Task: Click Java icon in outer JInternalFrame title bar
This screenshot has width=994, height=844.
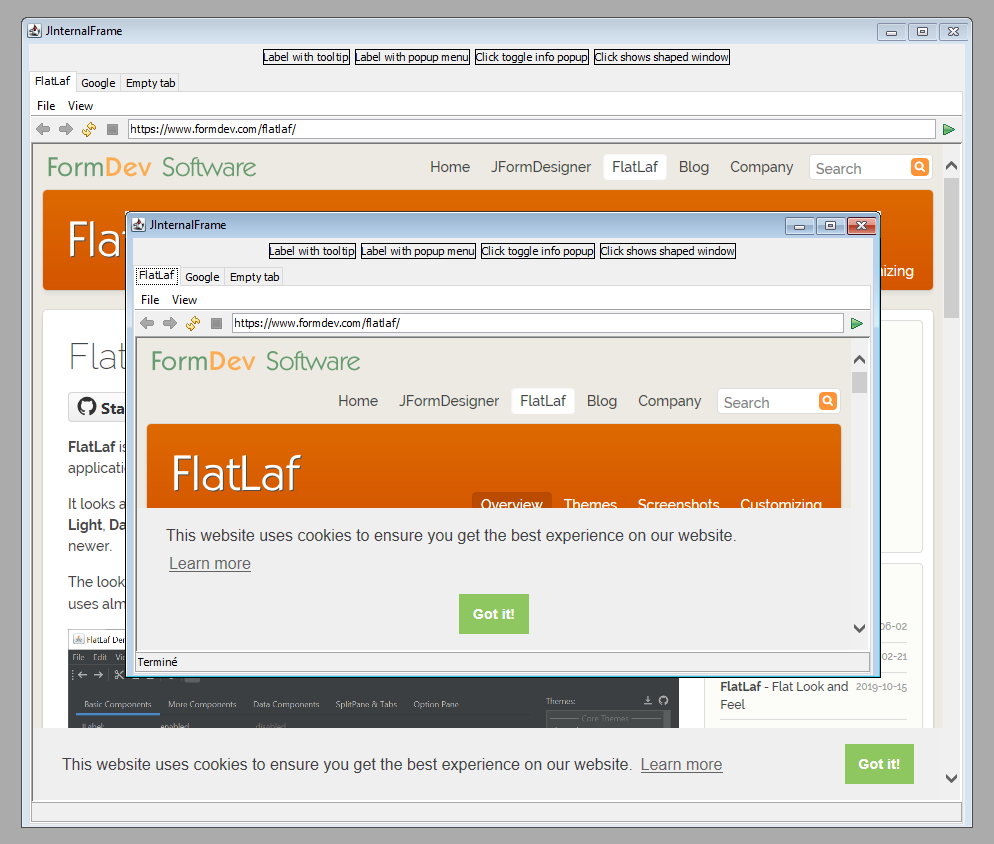Action: tap(35, 30)
